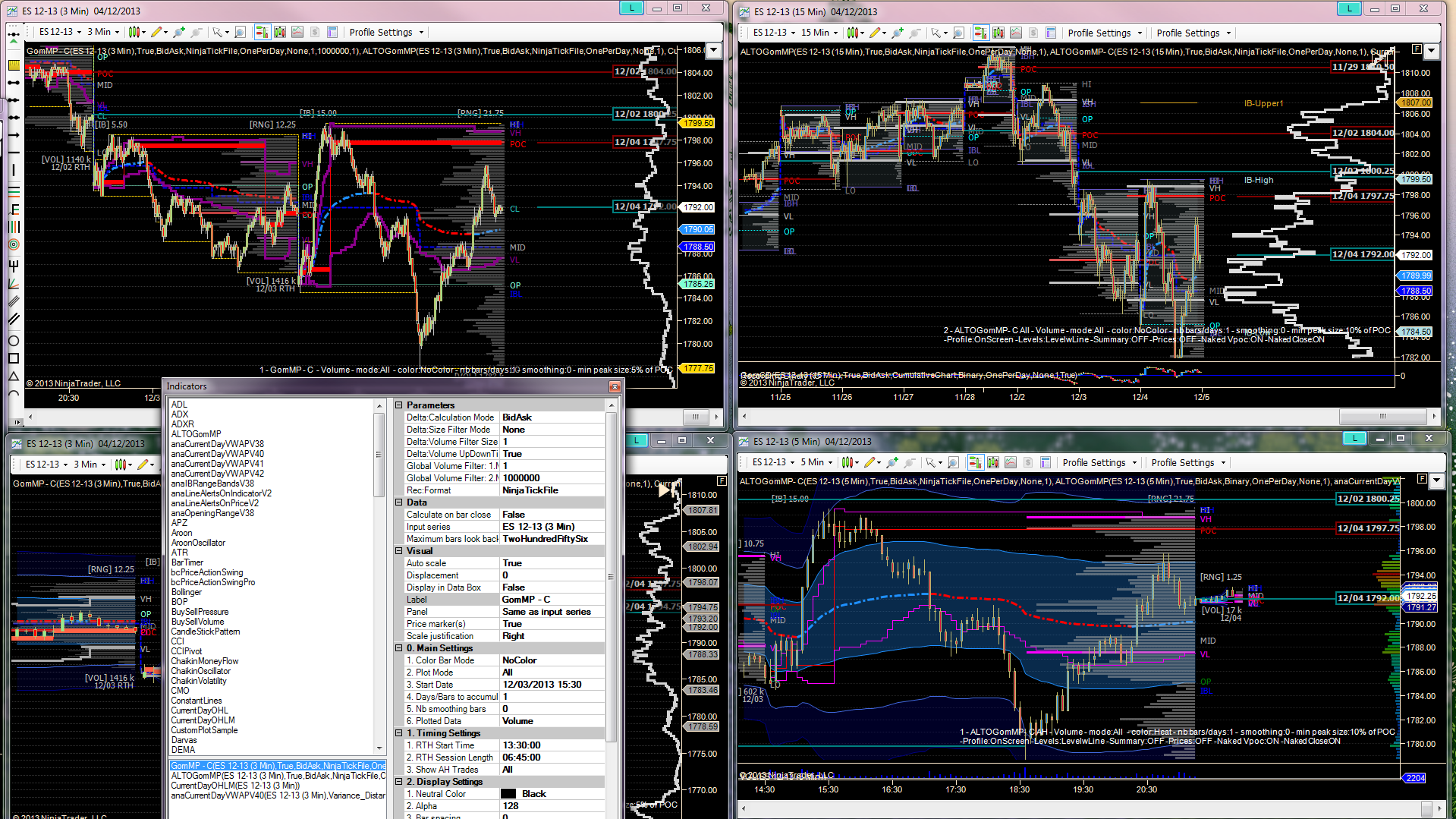Open first Profile Settings menu in 15 Min chart
This screenshot has width=1456, height=819.
click(1105, 33)
